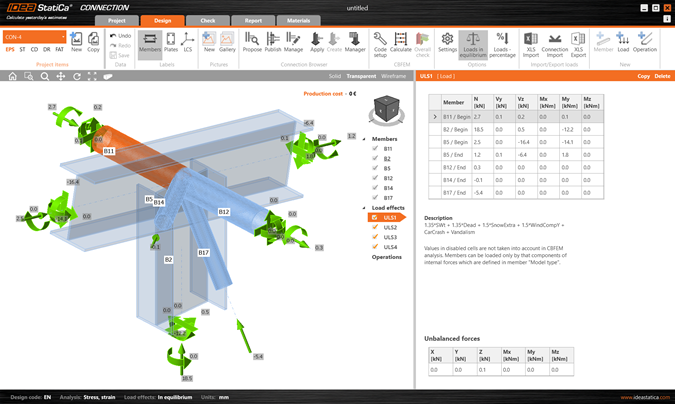Collapse the Members tree group
675x404 pixels.
(x=365, y=139)
